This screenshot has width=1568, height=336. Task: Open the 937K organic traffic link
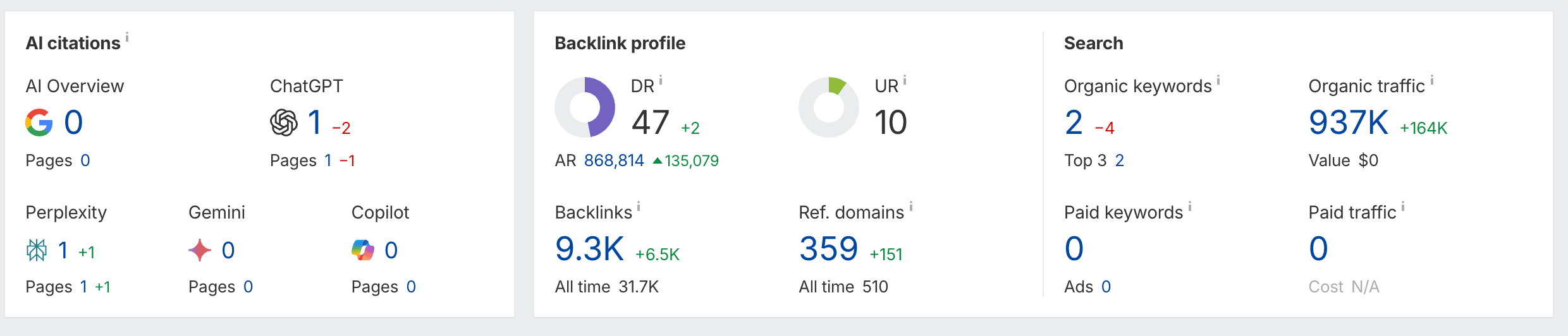click(1348, 123)
